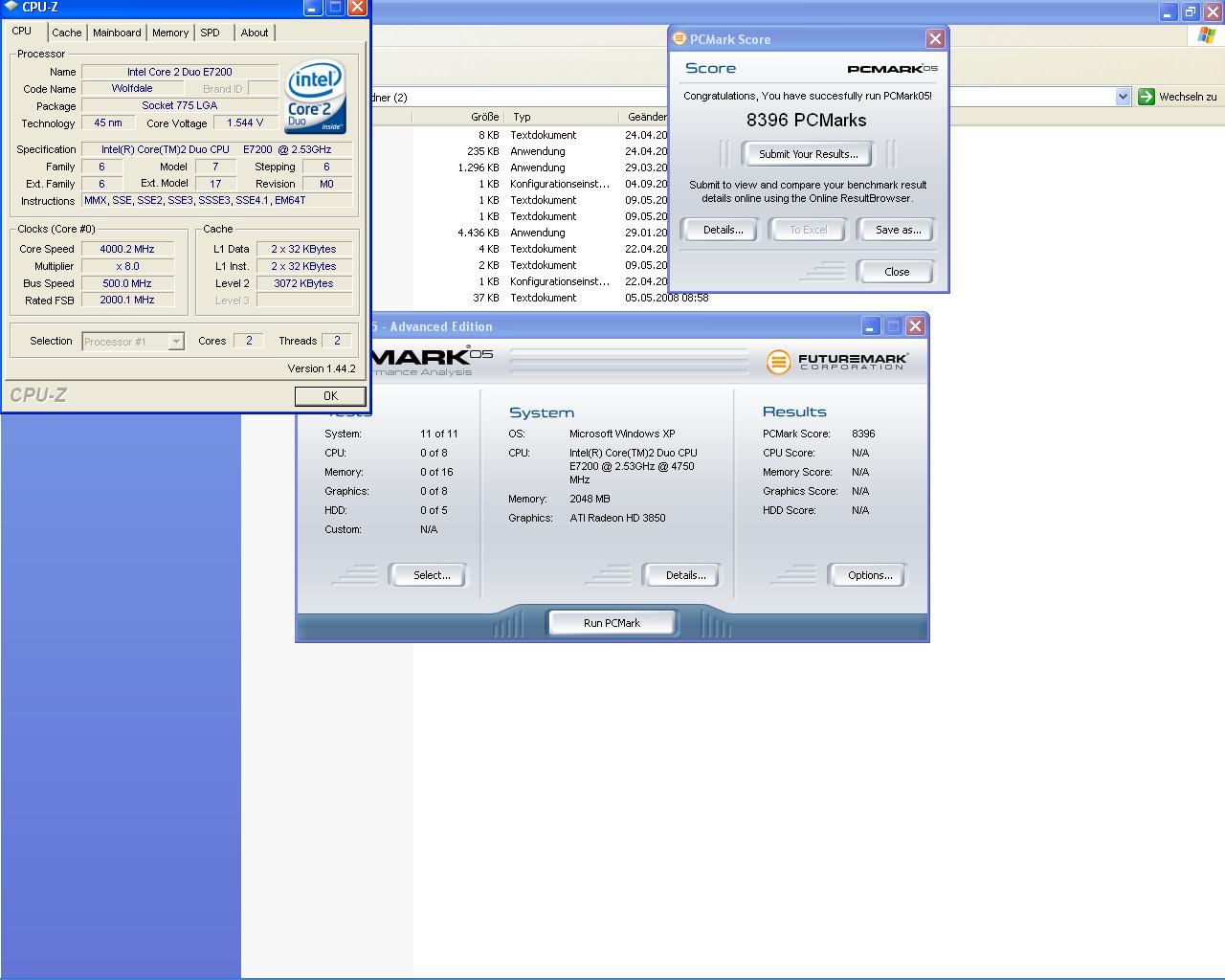The image size is (1225, 980).
Task: Click the Typ column header
Action: [563, 117]
